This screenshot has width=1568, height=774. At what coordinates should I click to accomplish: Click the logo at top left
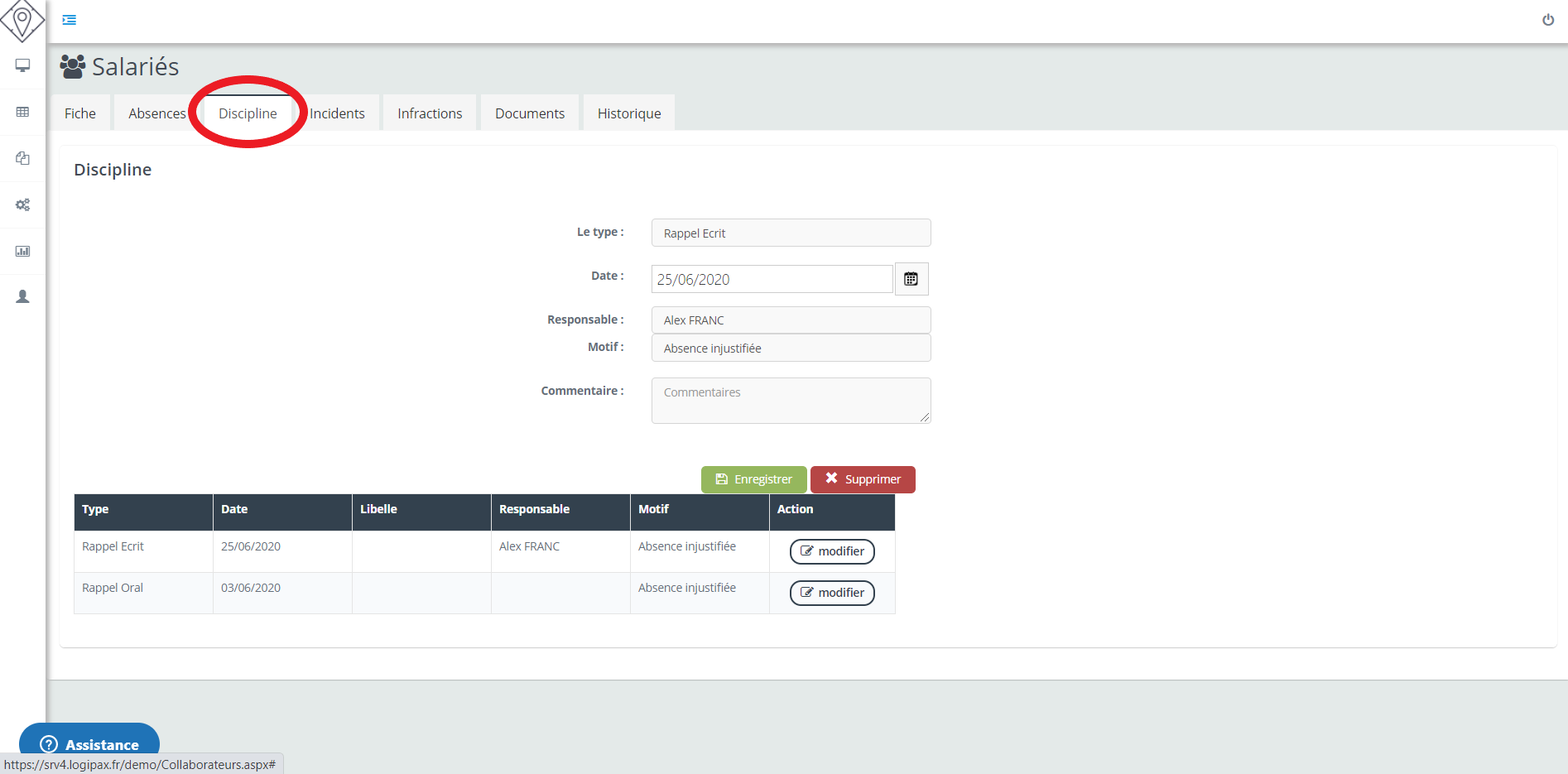point(22,21)
